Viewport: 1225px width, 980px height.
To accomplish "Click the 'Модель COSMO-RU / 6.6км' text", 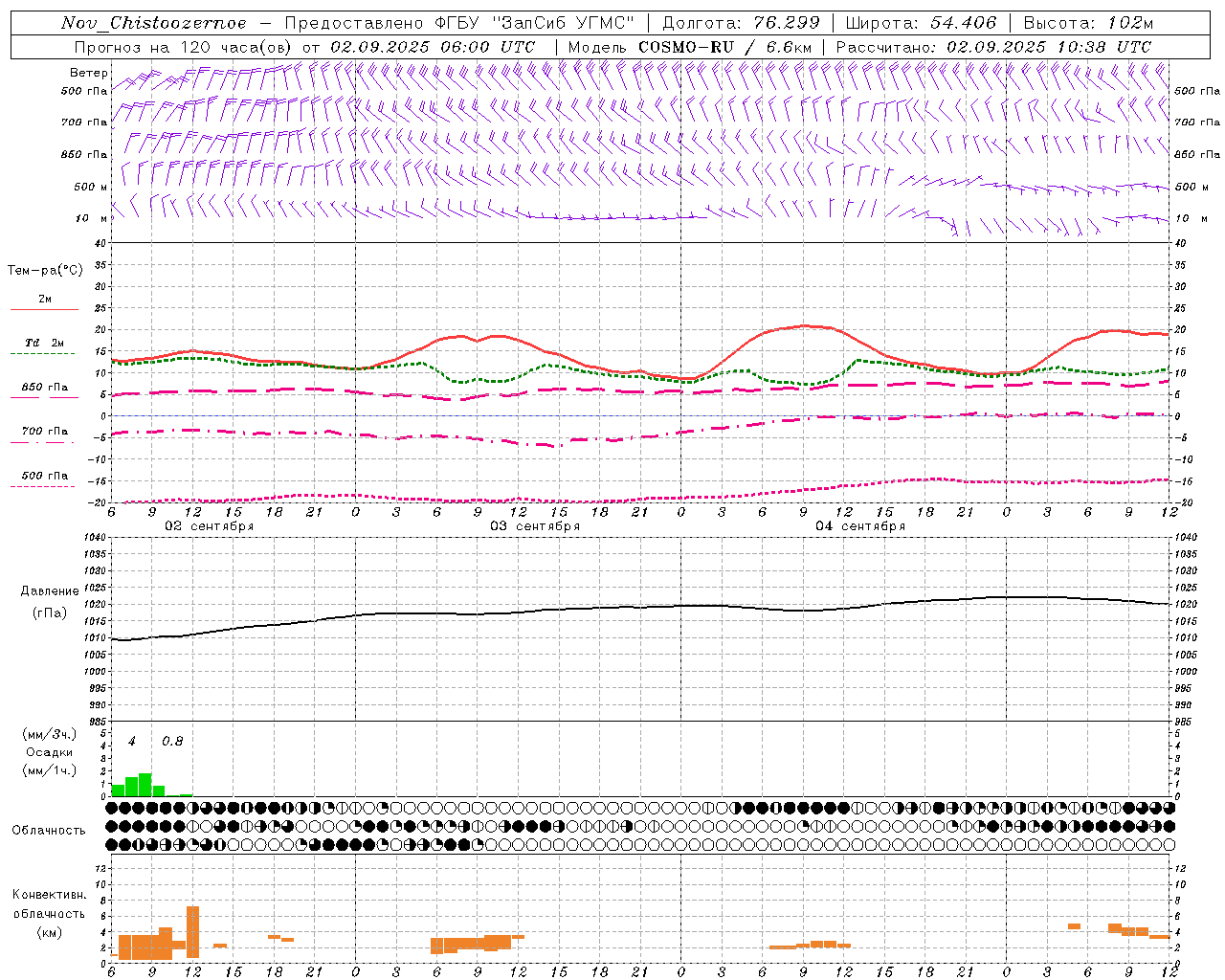I will pyautogui.click(x=690, y=47).
